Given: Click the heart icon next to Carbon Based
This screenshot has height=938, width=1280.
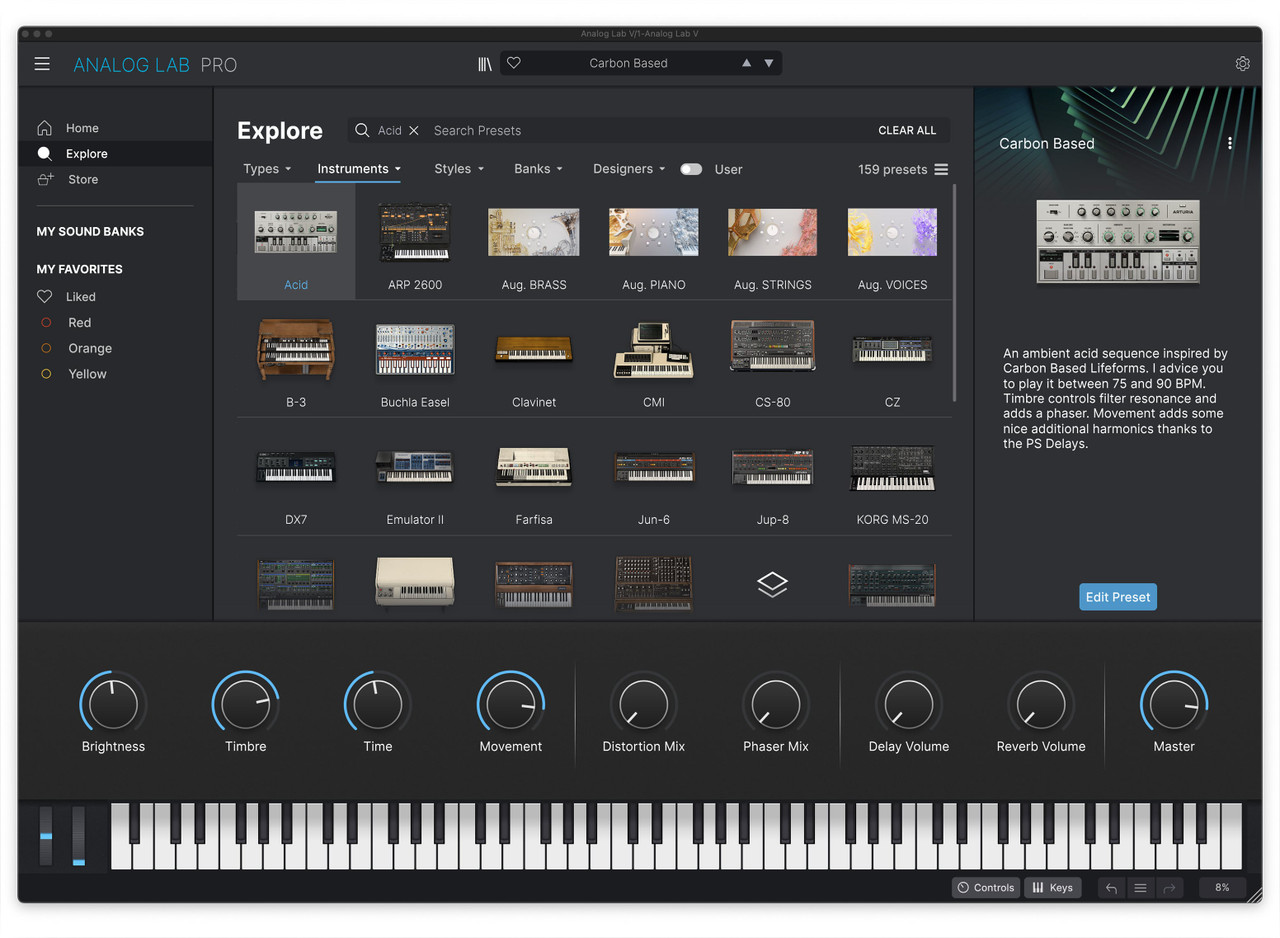Looking at the screenshot, I should tap(513, 63).
